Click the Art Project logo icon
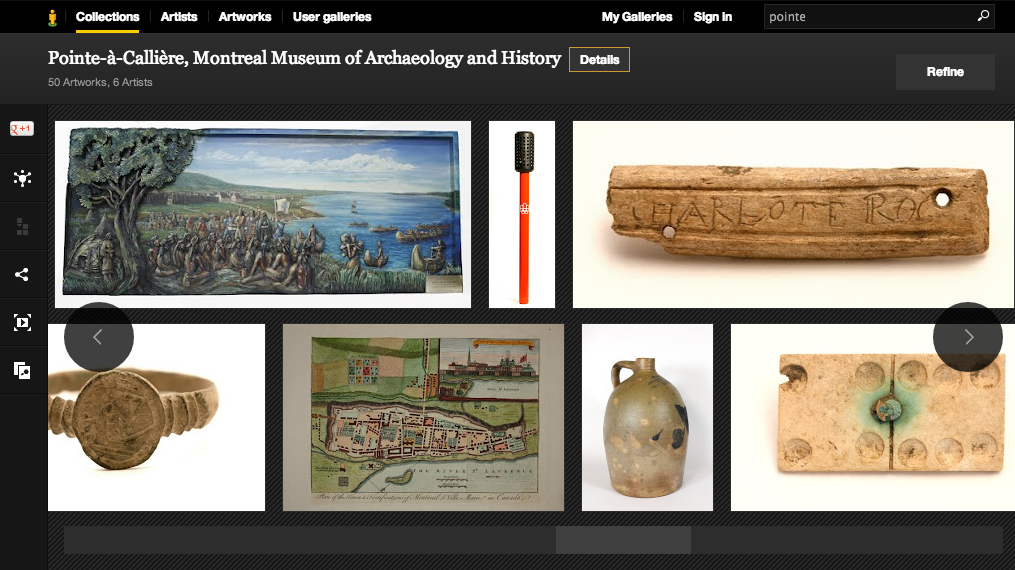 pos(52,17)
